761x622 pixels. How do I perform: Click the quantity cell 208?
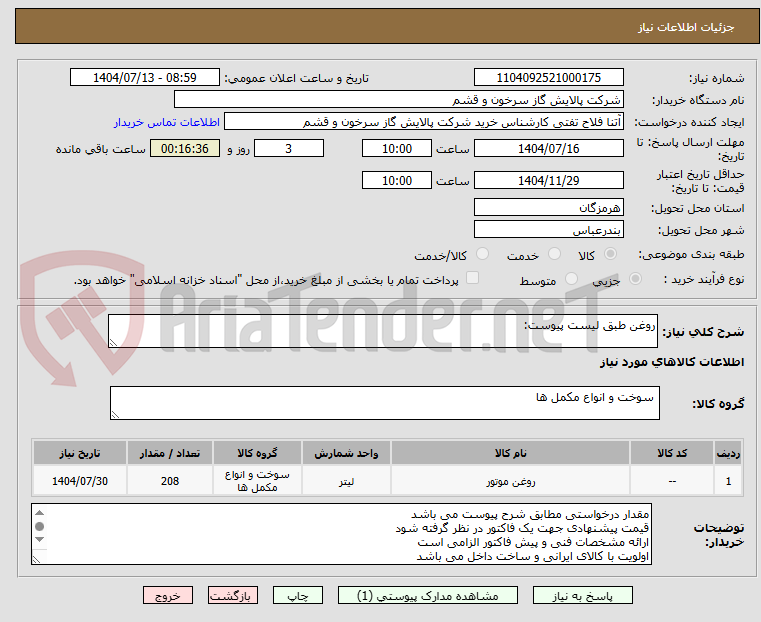pyautogui.click(x=170, y=481)
